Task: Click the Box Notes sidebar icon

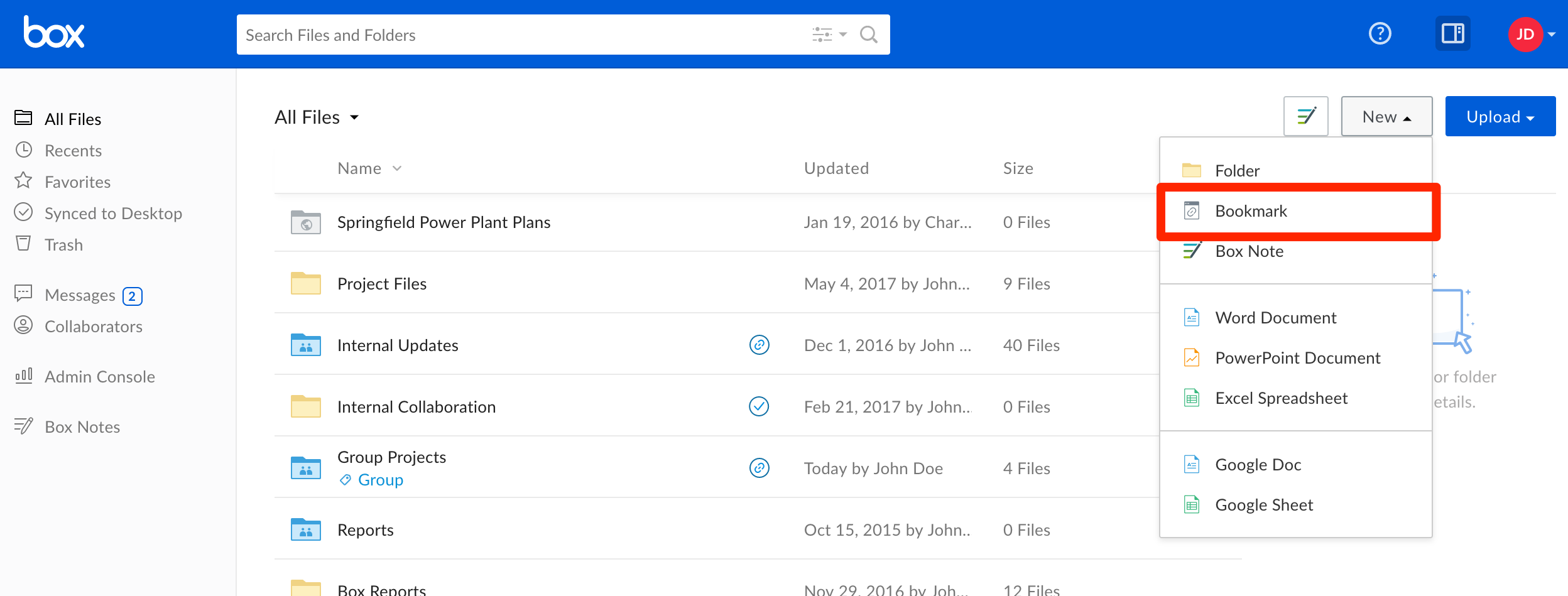Action: (x=24, y=426)
